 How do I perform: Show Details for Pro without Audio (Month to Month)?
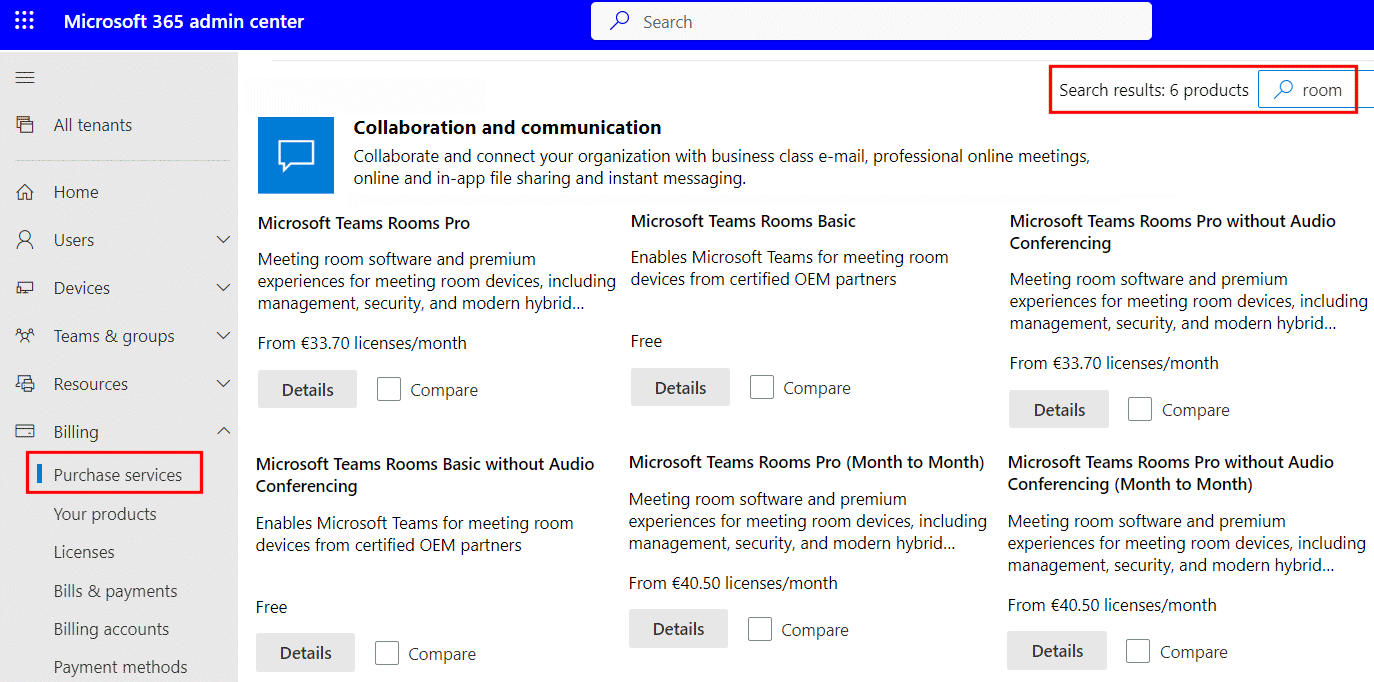pyautogui.click(x=1057, y=651)
